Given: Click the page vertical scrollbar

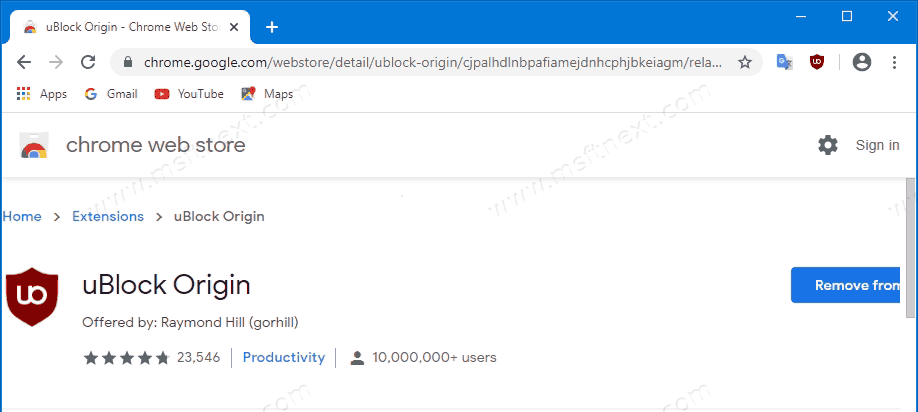Looking at the screenshot, I should click(x=910, y=246).
